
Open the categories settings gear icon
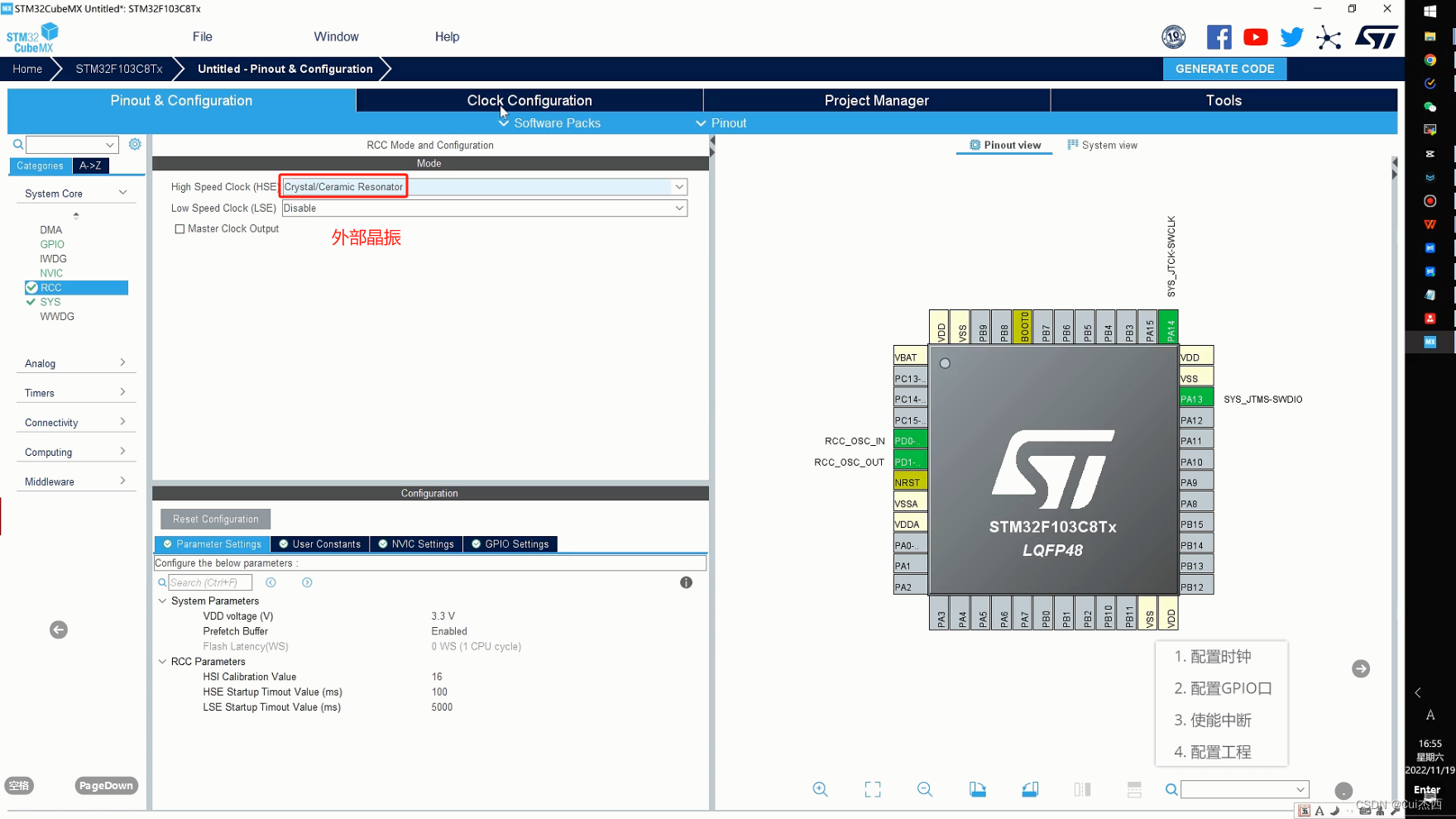coord(135,144)
